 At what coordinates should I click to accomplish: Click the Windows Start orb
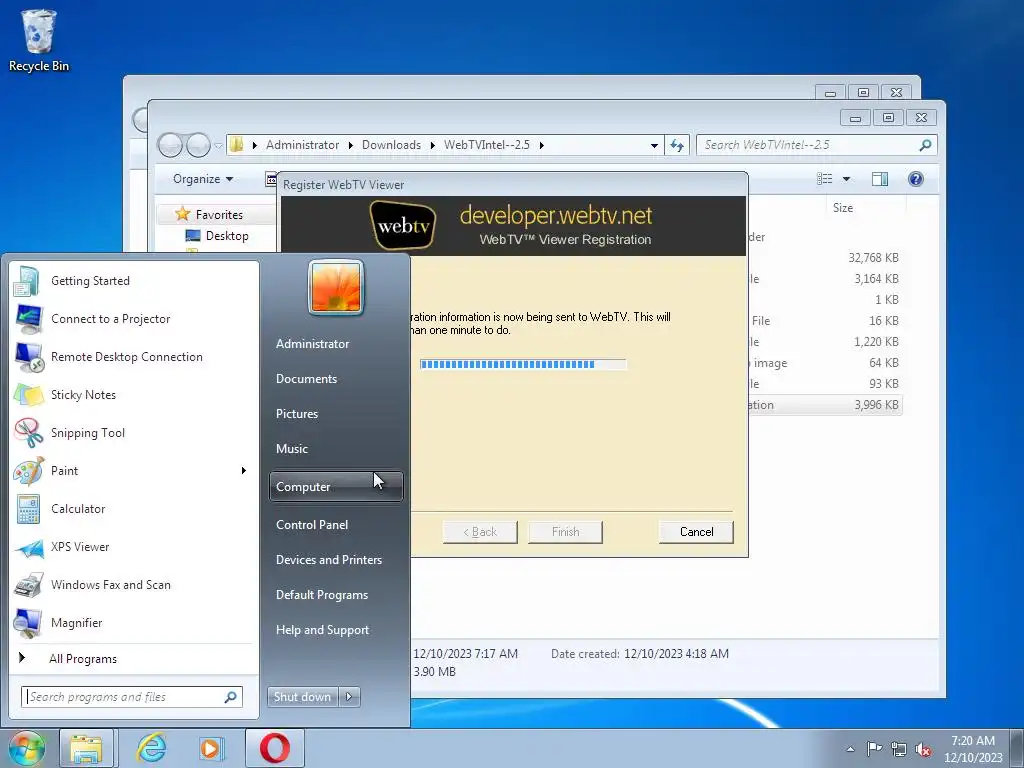click(27, 748)
